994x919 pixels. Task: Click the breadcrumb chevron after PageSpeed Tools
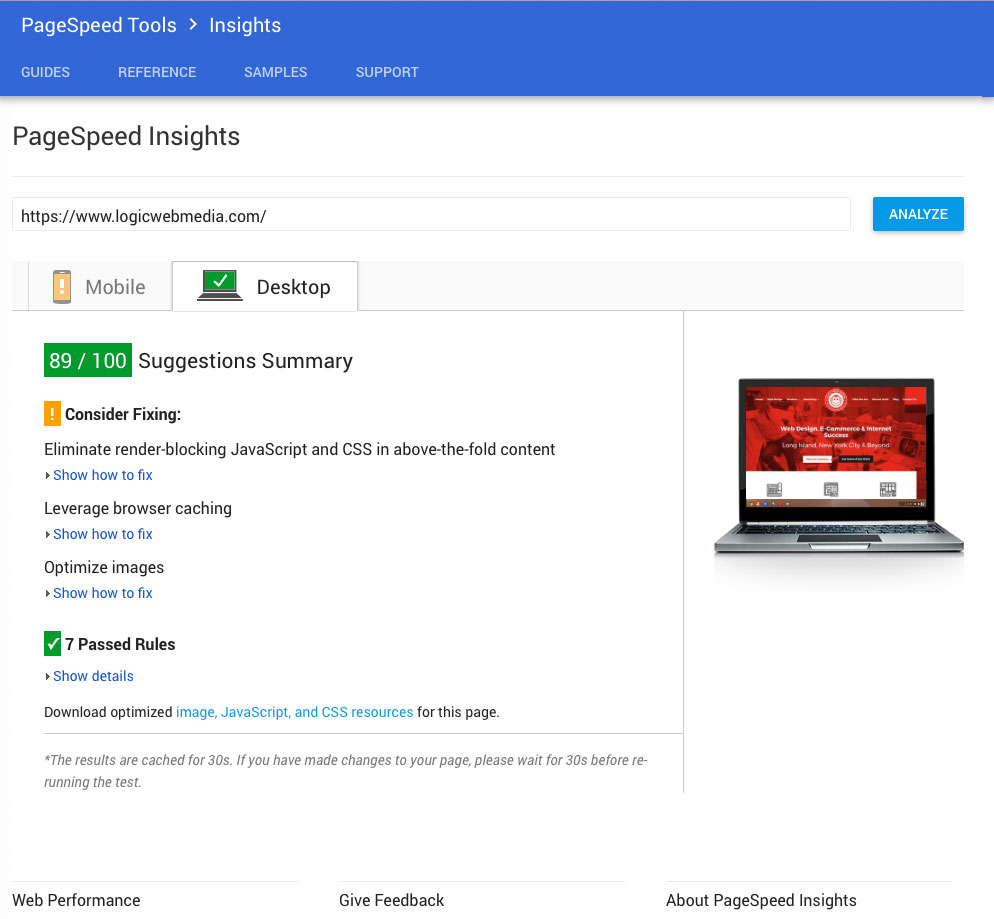click(193, 25)
